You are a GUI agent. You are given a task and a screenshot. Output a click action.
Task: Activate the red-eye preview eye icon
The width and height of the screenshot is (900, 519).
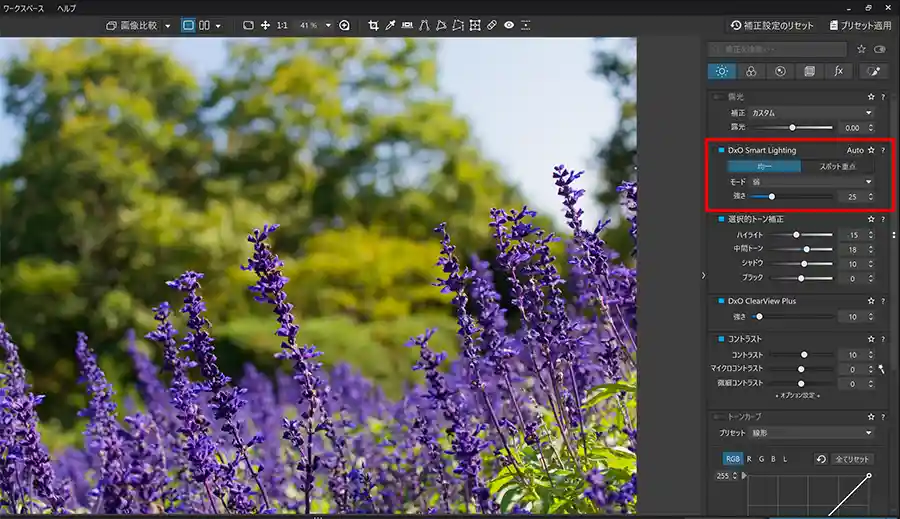[x=509, y=25]
